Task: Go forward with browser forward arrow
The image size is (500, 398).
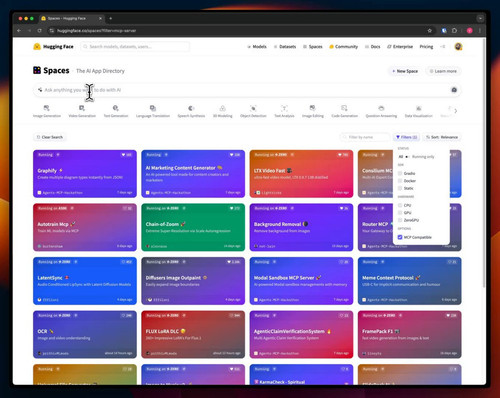Action: pyautogui.click(x=29, y=30)
